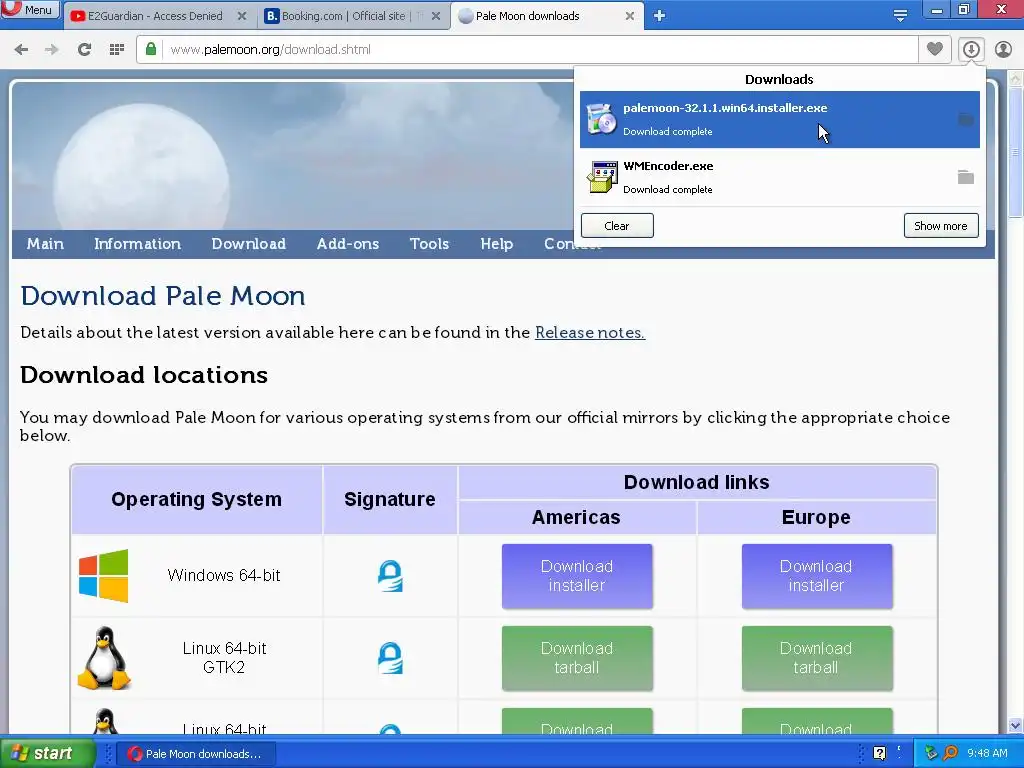Click the page scrollbar up arrow
This screenshot has width=1024, height=768.
[x=1015, y=79]
